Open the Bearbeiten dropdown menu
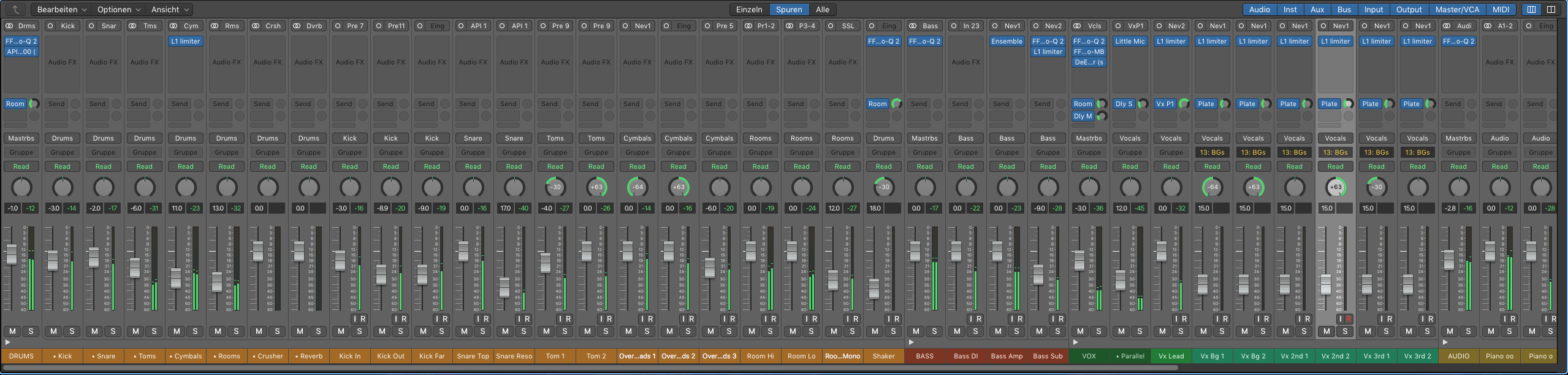 point(62,9)
